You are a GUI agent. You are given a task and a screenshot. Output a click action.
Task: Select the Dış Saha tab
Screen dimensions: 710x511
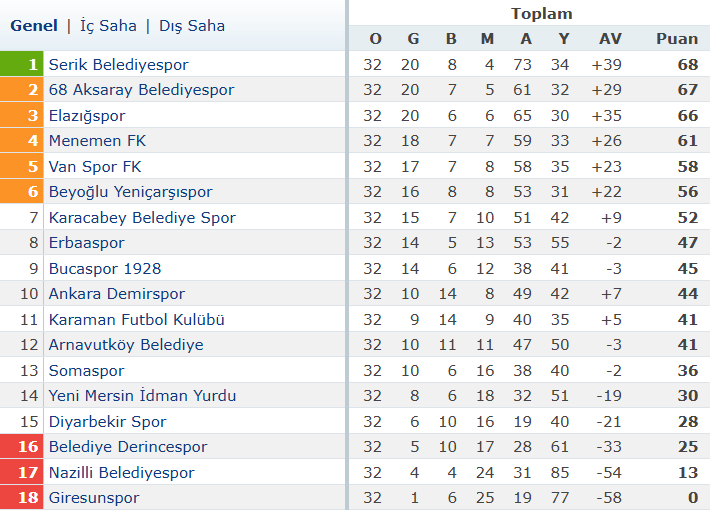pos(192,26)
